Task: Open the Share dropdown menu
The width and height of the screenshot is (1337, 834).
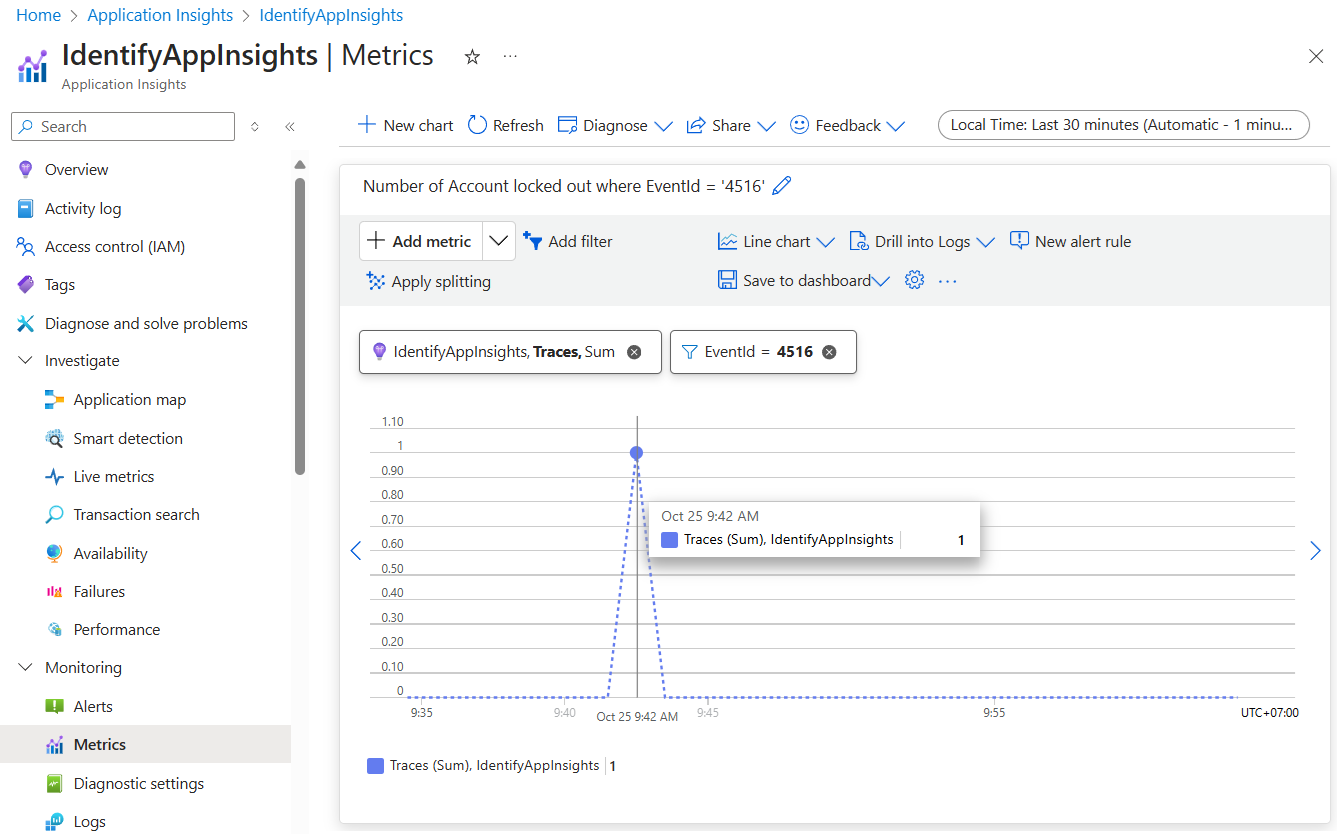Action: click(731, 125)
